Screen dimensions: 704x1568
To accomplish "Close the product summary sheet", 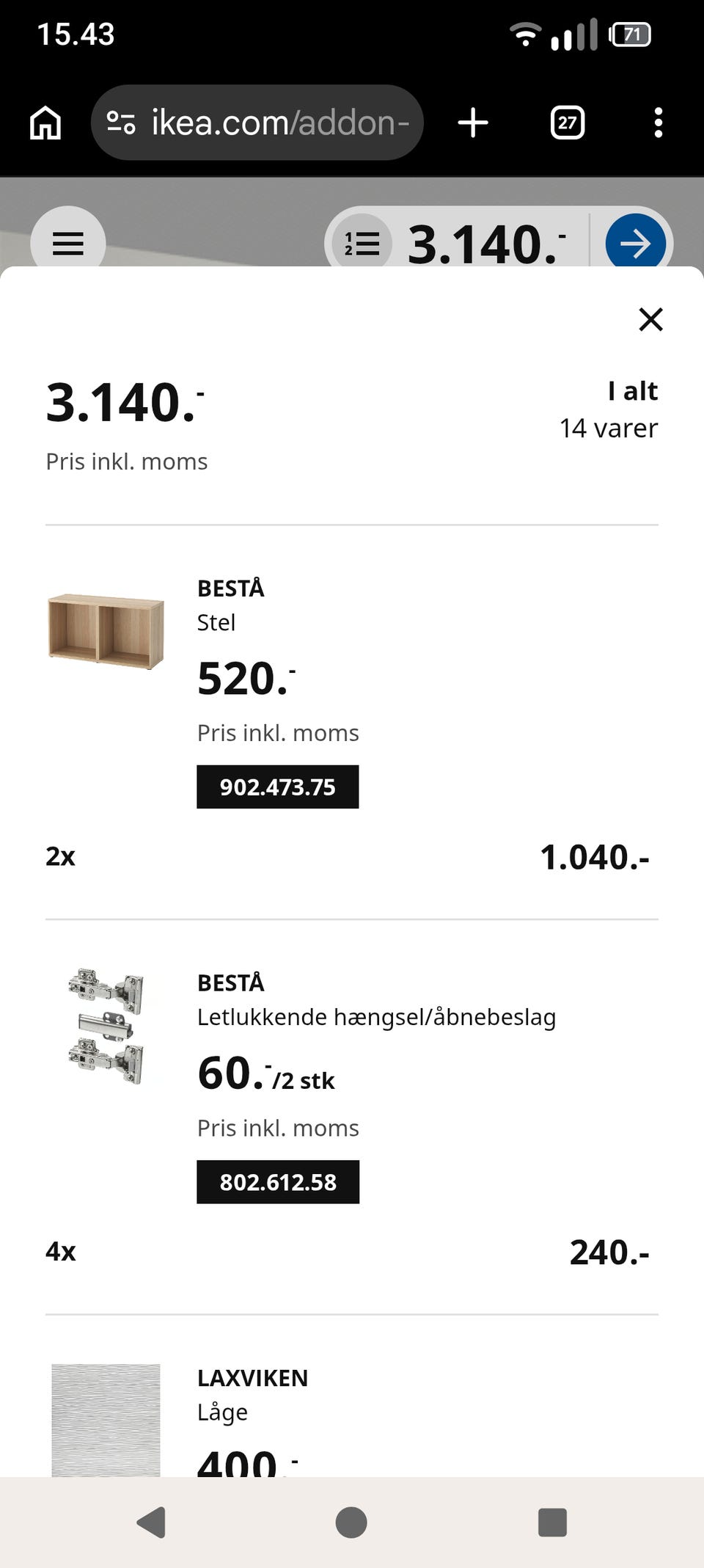I will (650, 319).
